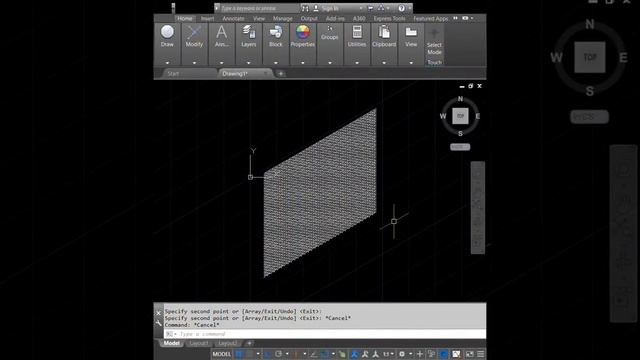Open the ribbon minimize options dropdown
This screenshot has height=360, width=640.
click(x=472, y=18)
